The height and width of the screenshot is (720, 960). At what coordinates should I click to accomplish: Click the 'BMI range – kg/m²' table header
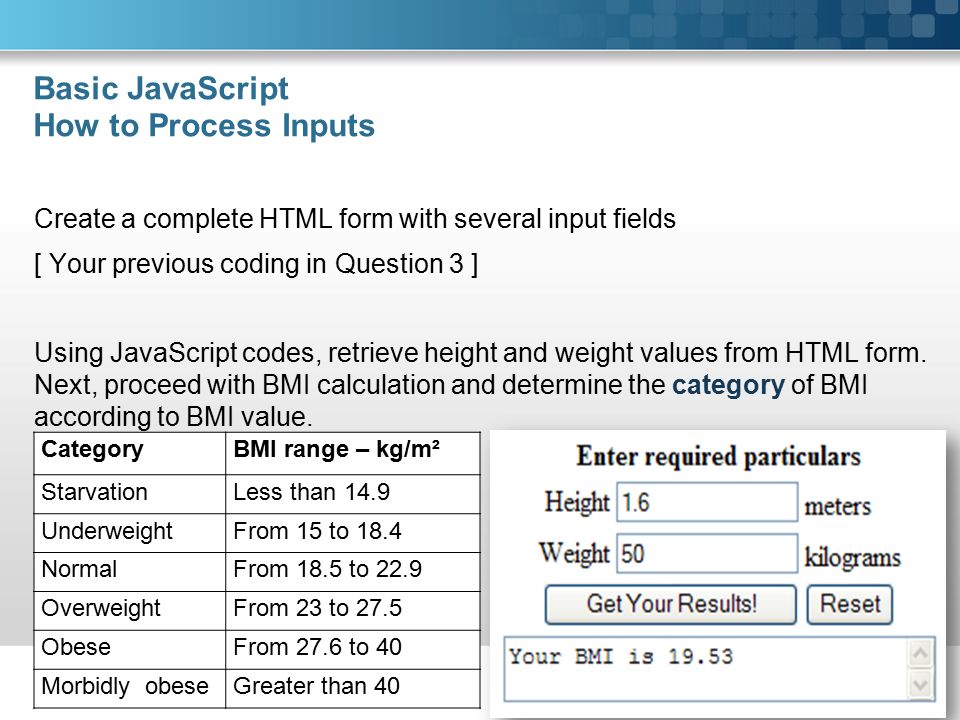coord(353,453)
